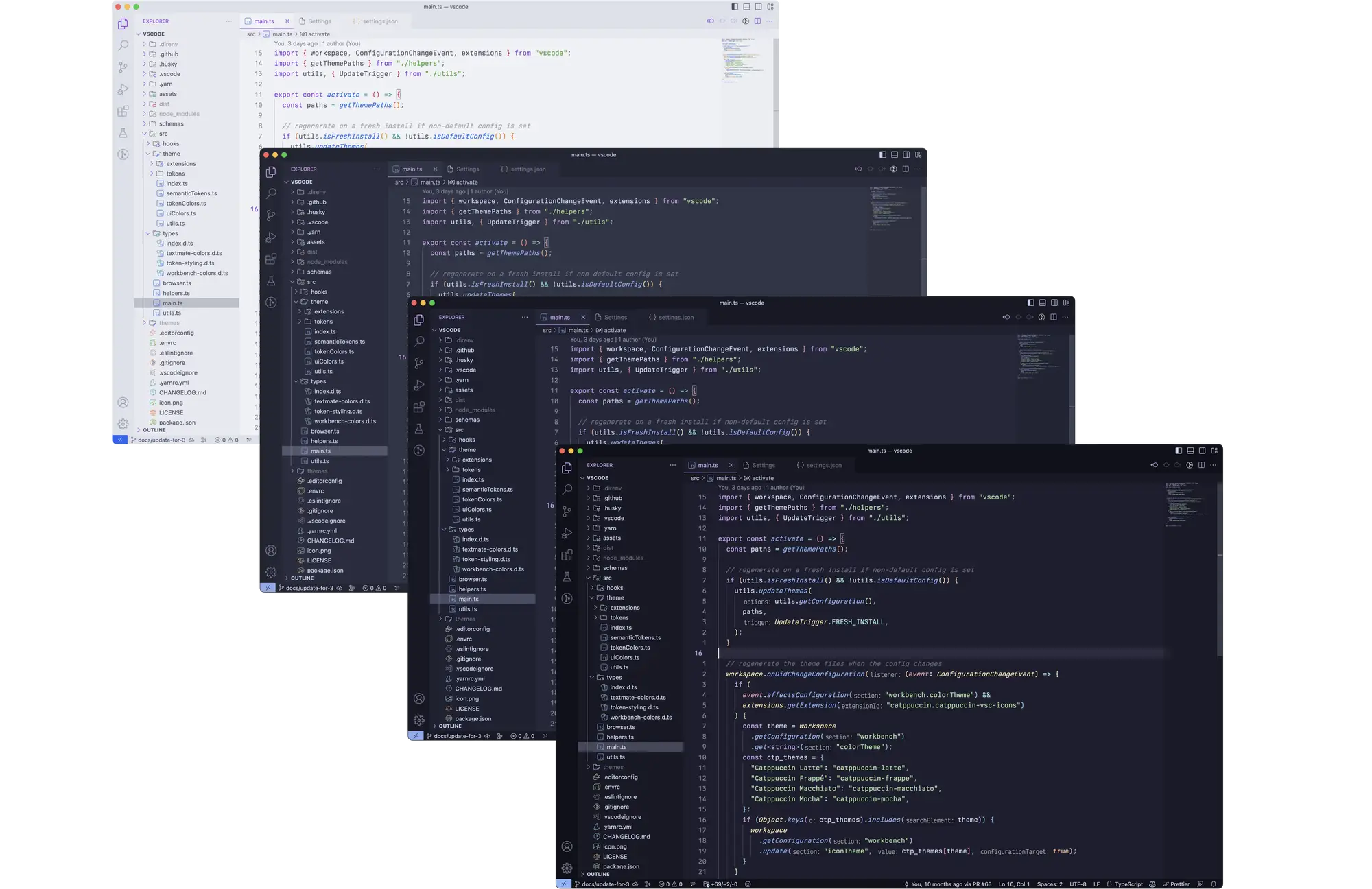Image resolution: width=1372 pixels, height=889 pixels.
Task: Toggle bottom panel in window behind the front one
Action: [x=1043, y=303]
